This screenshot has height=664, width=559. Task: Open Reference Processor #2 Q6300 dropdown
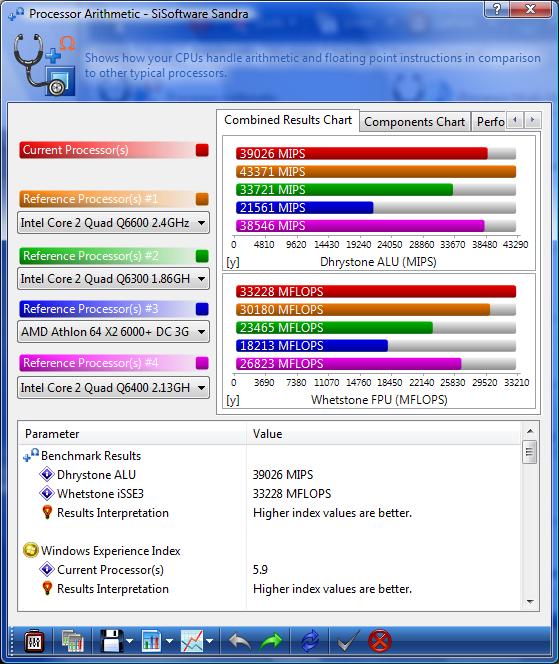[113, 279]
